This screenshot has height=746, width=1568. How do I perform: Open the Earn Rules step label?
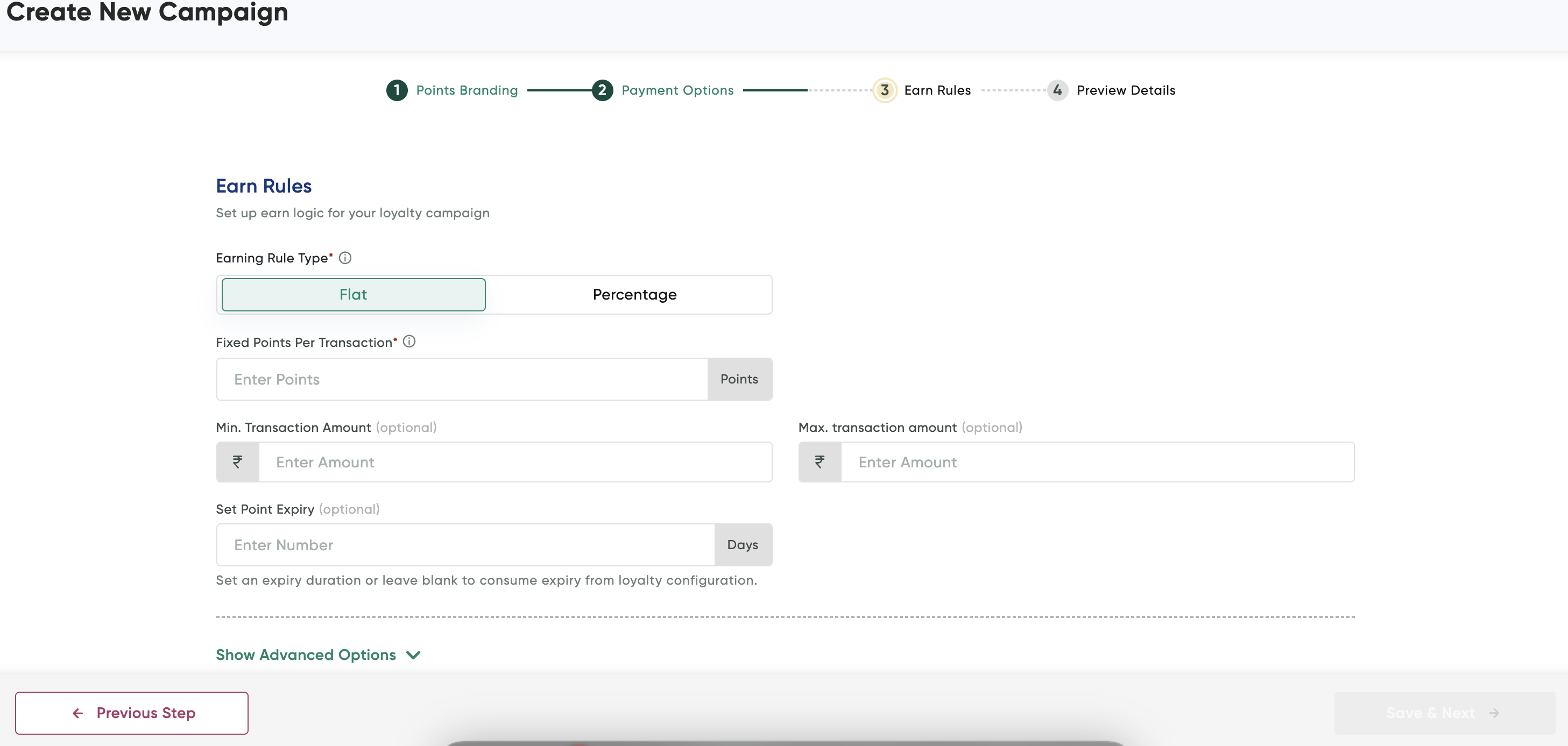pos(937,90)
